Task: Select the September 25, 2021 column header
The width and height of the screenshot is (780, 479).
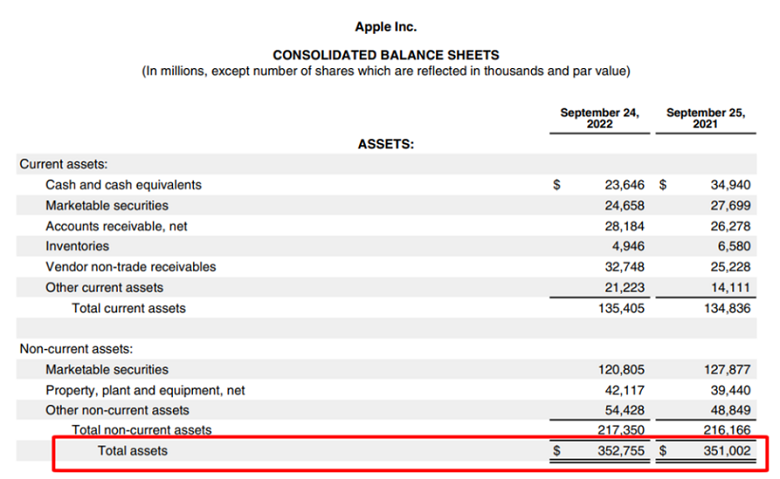Action: (705, 118)
